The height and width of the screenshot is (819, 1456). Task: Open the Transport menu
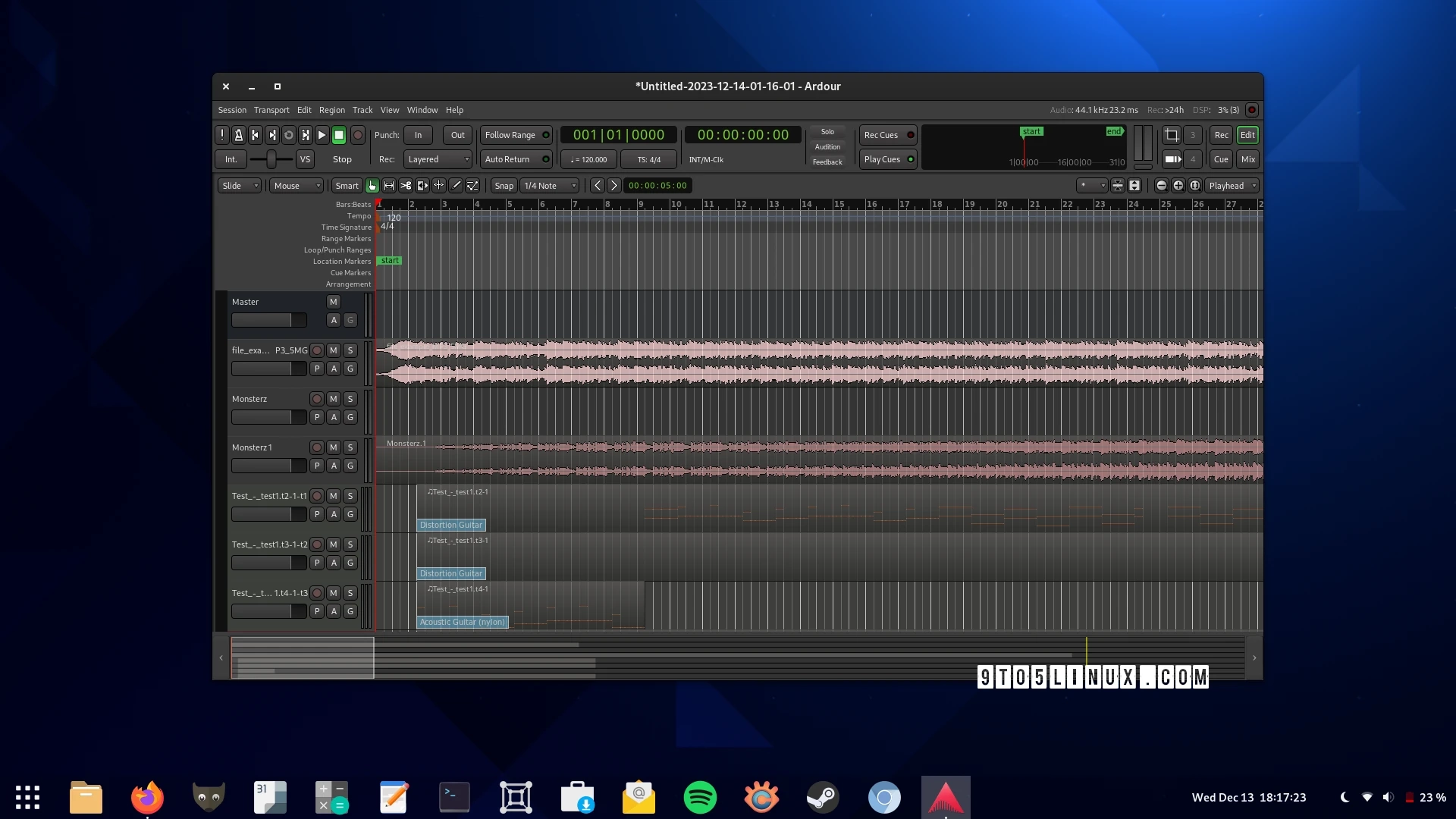(271, 110)
